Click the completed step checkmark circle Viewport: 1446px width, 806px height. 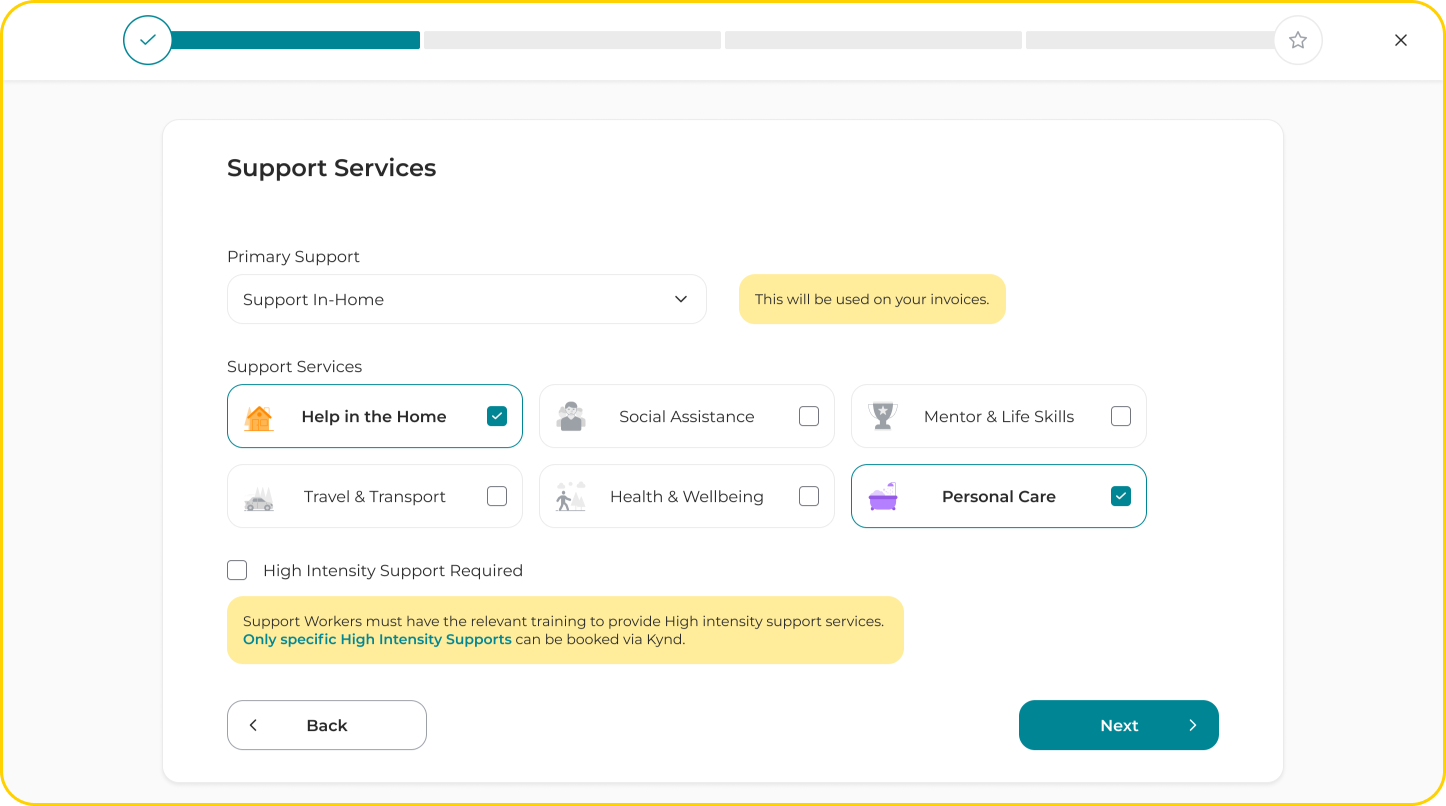[148, 40]
